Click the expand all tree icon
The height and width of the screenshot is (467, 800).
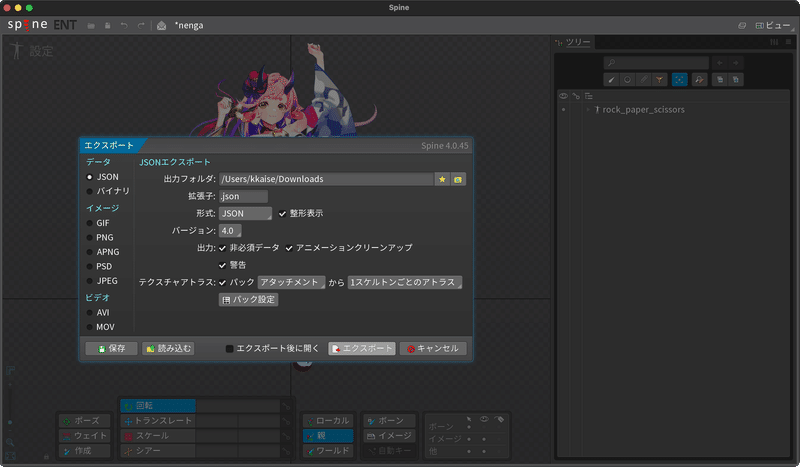click(x=736, y=80)
